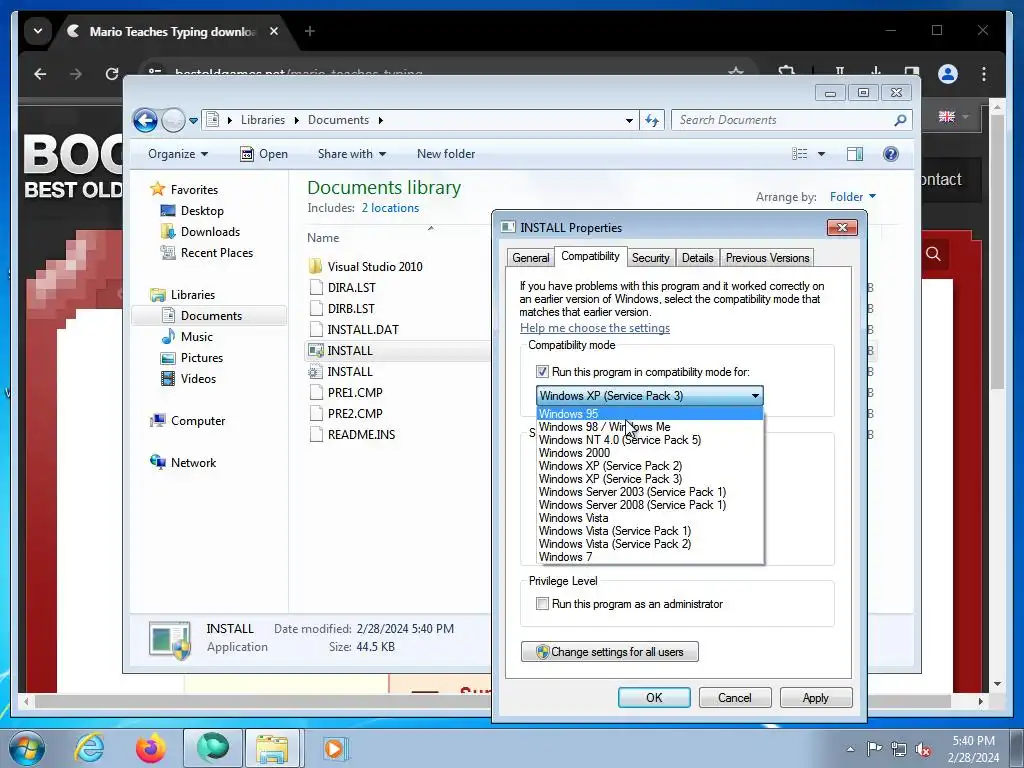Click Change settings for all users
The height and width of the screenshot is (768, 1024).
(x=609, y=652)
